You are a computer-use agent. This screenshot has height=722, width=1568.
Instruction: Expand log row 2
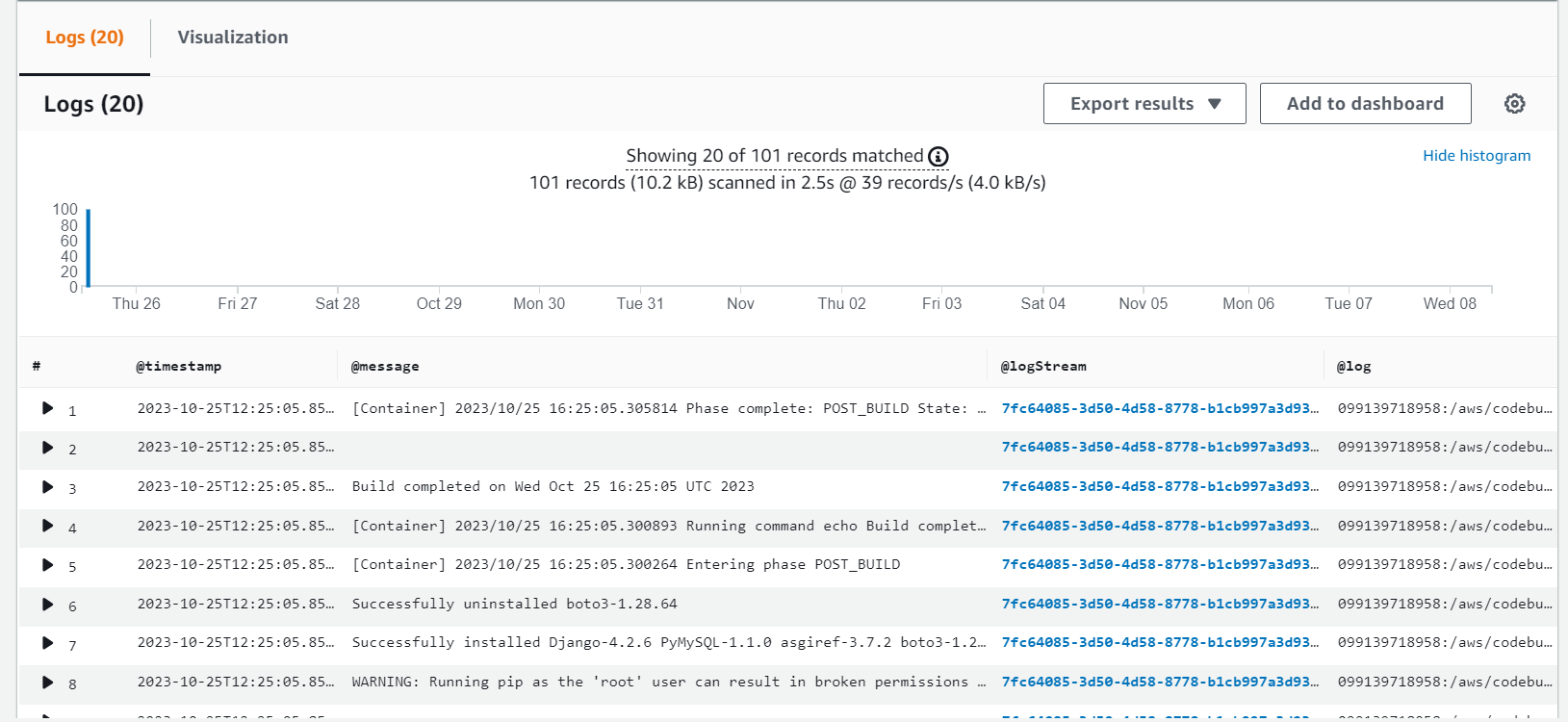coord(47,448)
